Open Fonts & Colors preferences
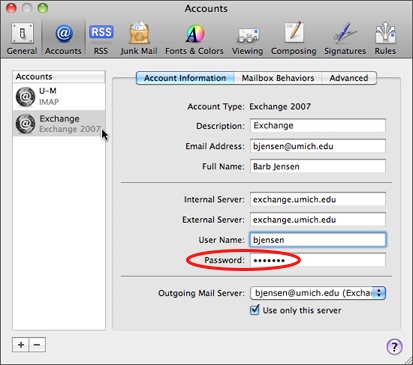The height and width of the screenshot is (365, 413). click(x=194, y=39)
